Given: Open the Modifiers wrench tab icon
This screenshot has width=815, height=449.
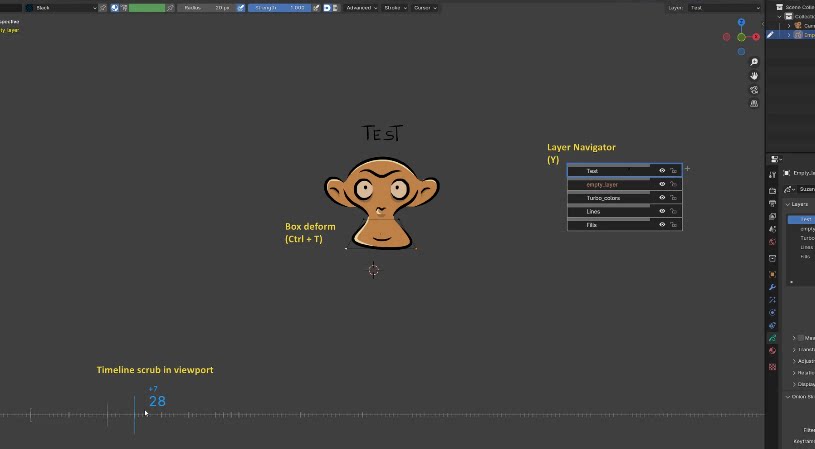Looking at the screenshot, I should (x=772, y=287).
